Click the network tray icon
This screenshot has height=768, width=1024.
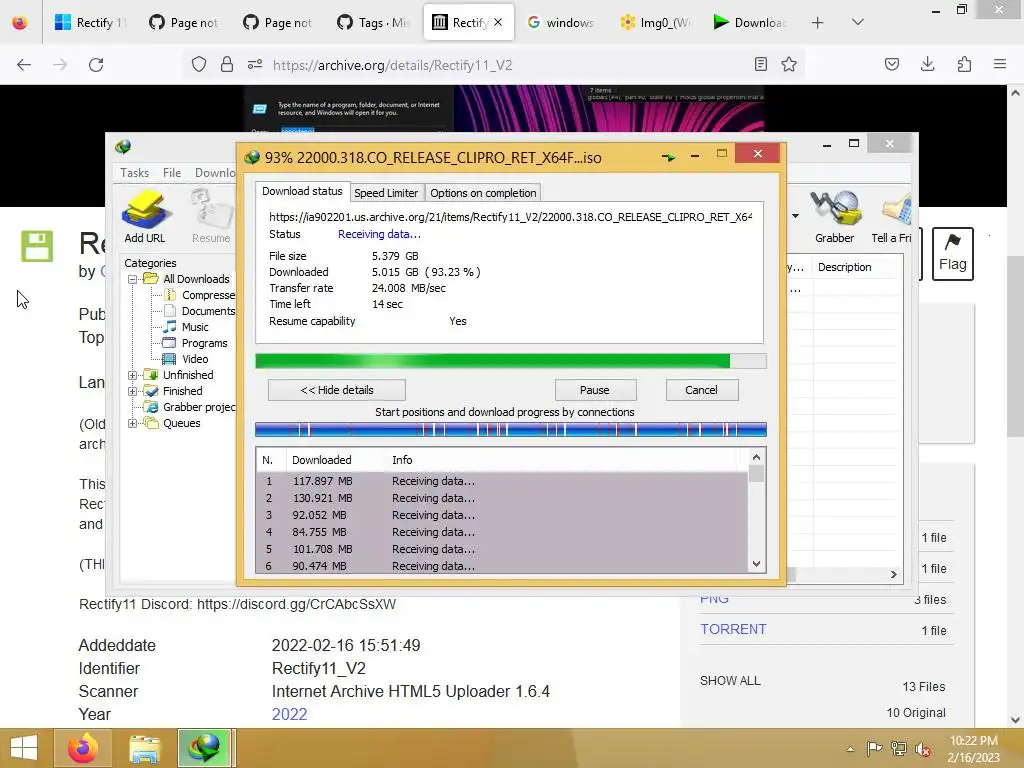(x=899, y=749)
